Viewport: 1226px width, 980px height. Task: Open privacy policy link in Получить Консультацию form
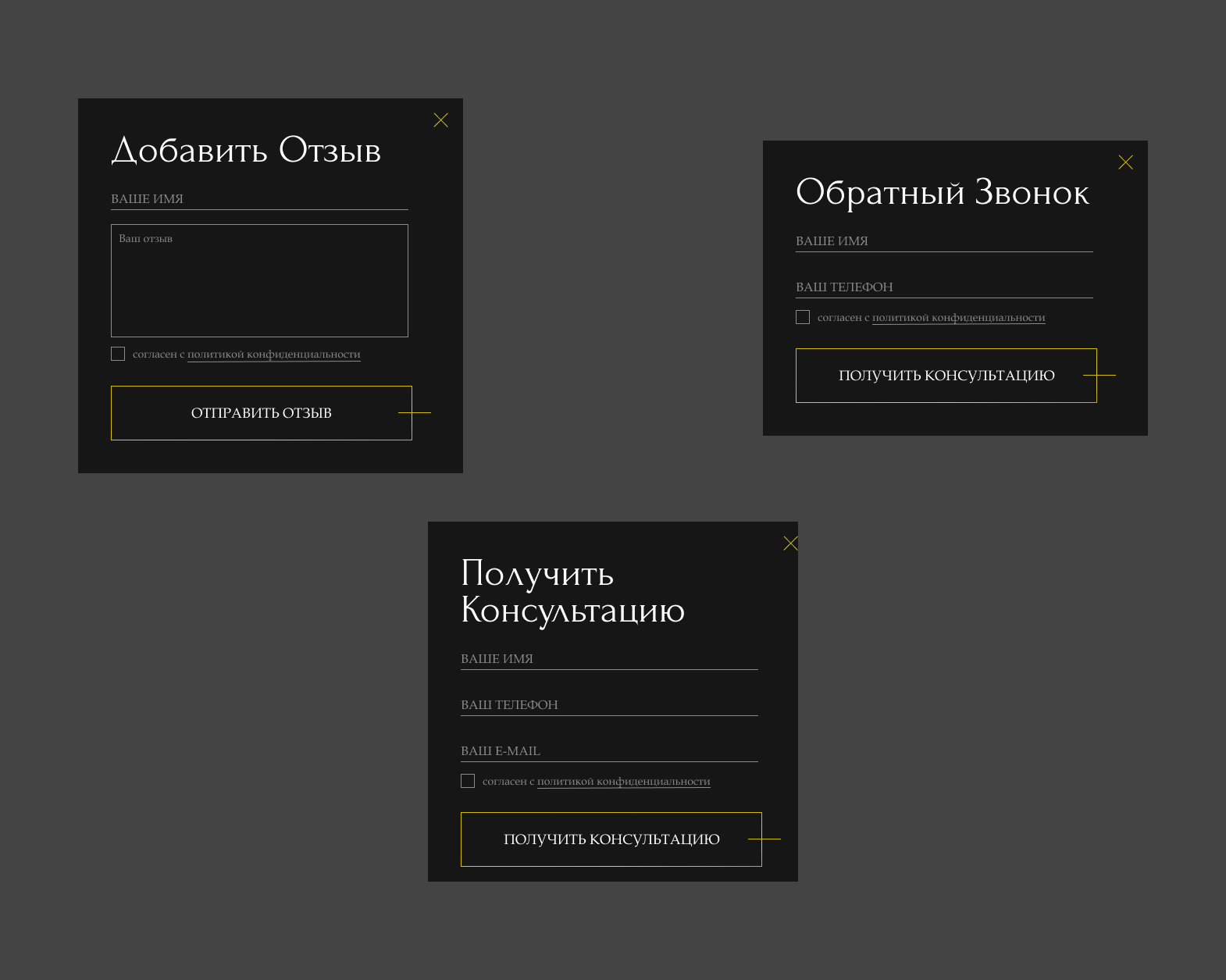tap(624, 782)
